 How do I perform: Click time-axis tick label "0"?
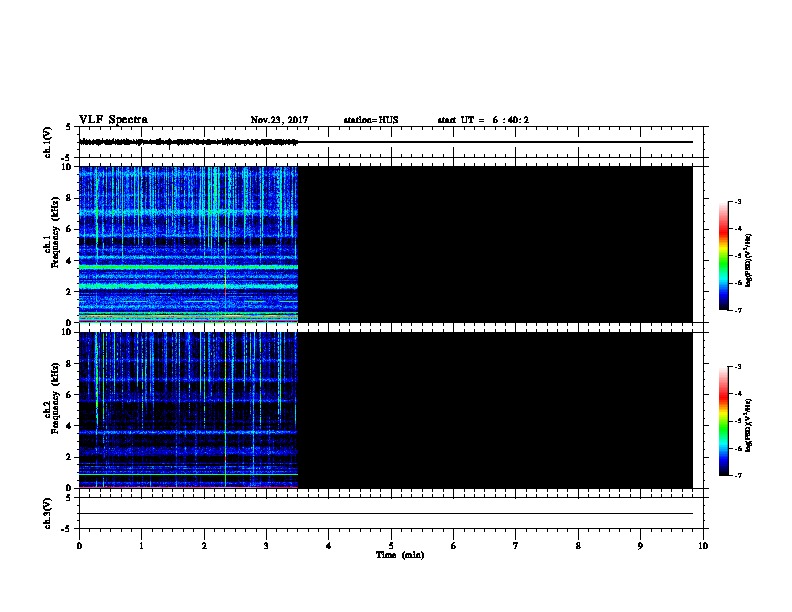pos(79,545)
